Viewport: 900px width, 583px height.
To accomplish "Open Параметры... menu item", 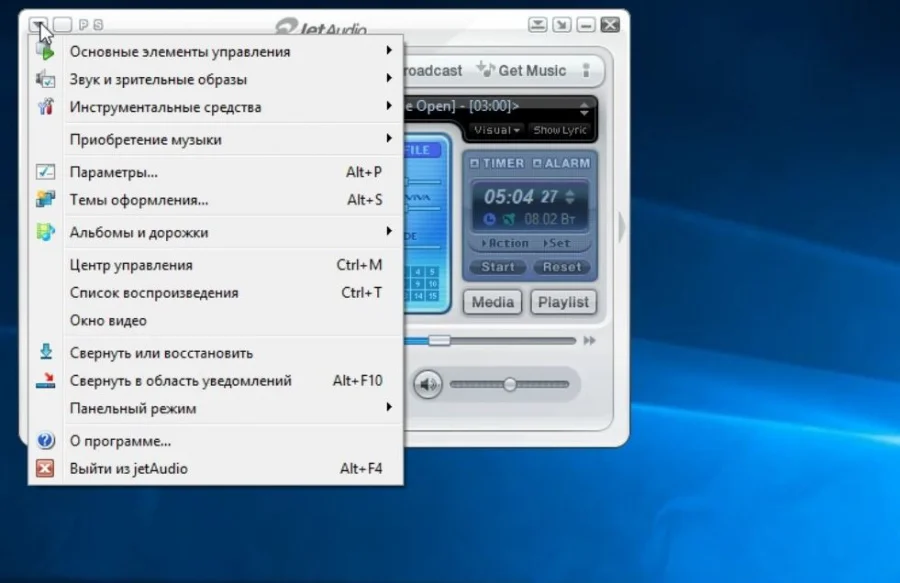I will [216, 172].
